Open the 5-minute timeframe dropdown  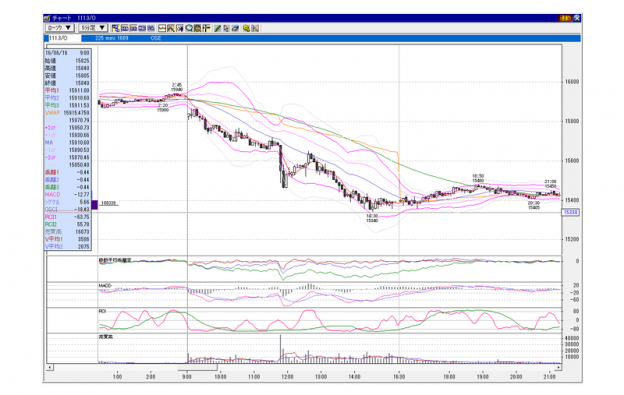click(x=93, y=28)
